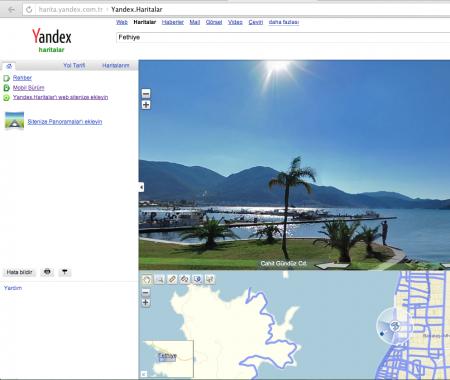Screen dimensions: 450x380
Task: Open the Video link
Action: pos(235,22)
